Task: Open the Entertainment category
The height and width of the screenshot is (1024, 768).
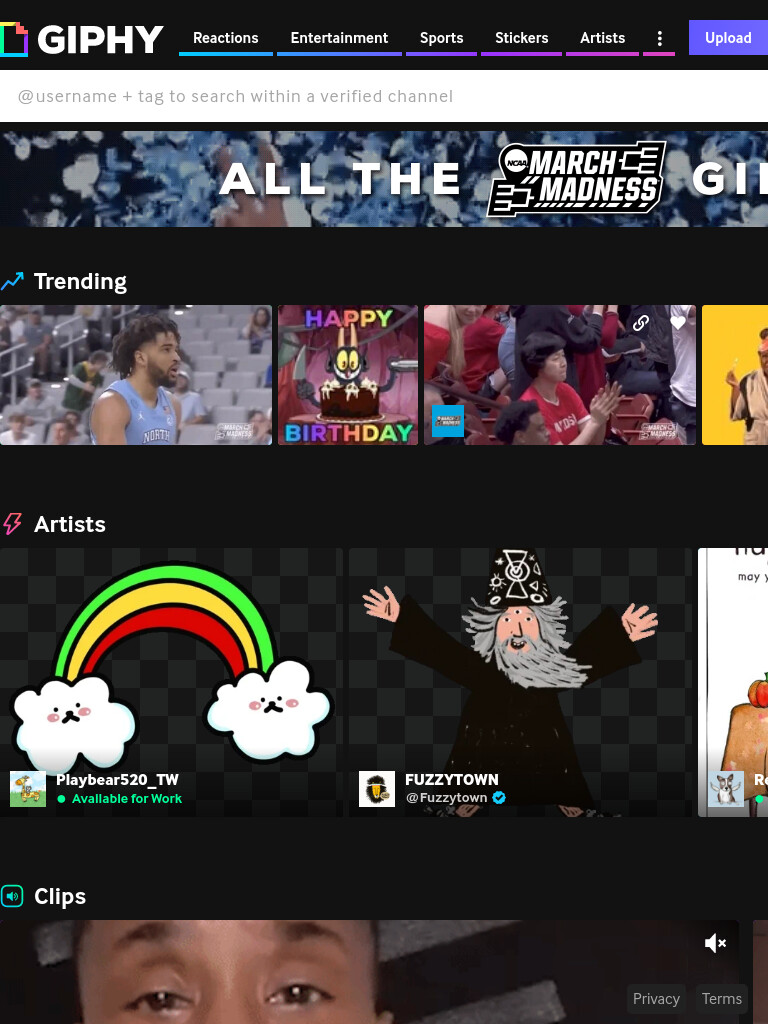Action: pos(339,39)
